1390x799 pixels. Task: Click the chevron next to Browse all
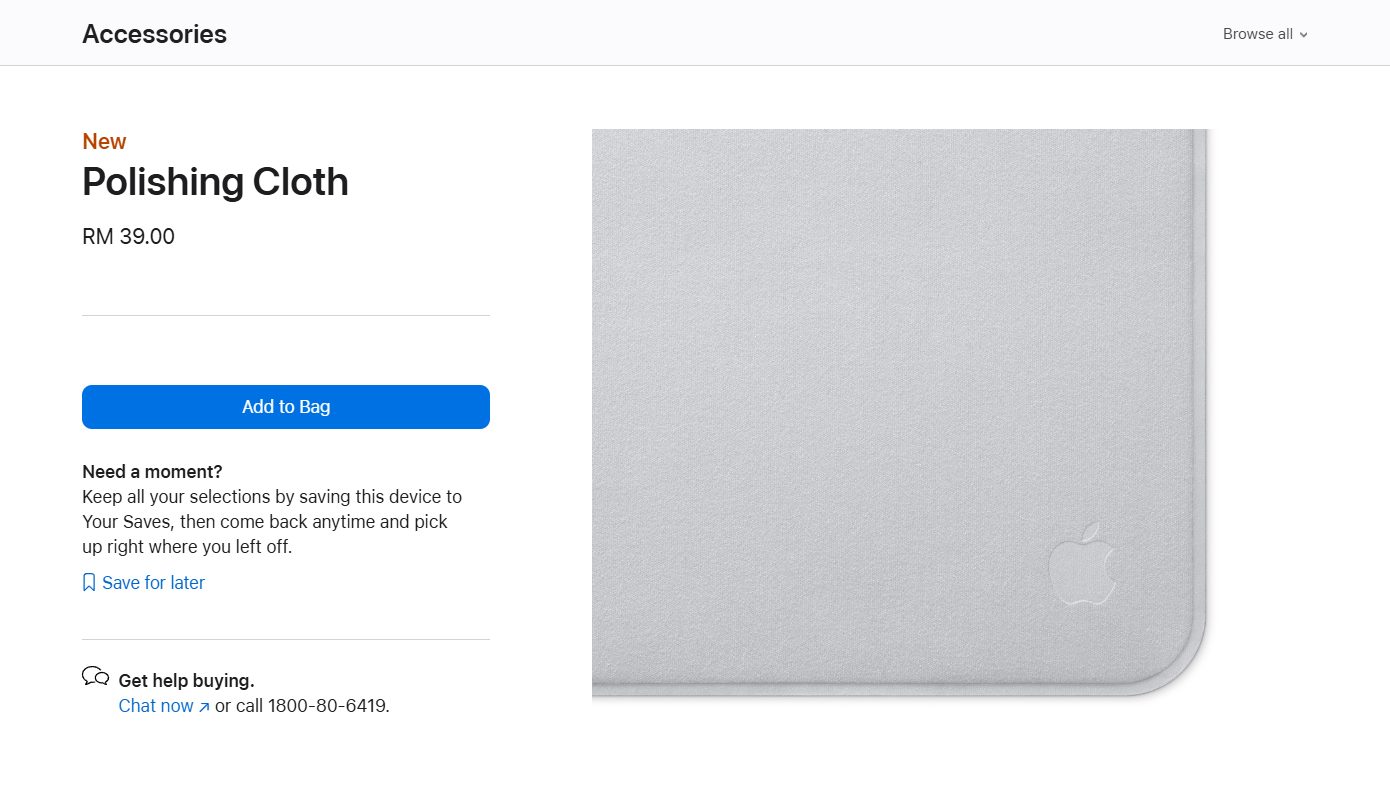pyautogui.click(x=1303, y=35)
